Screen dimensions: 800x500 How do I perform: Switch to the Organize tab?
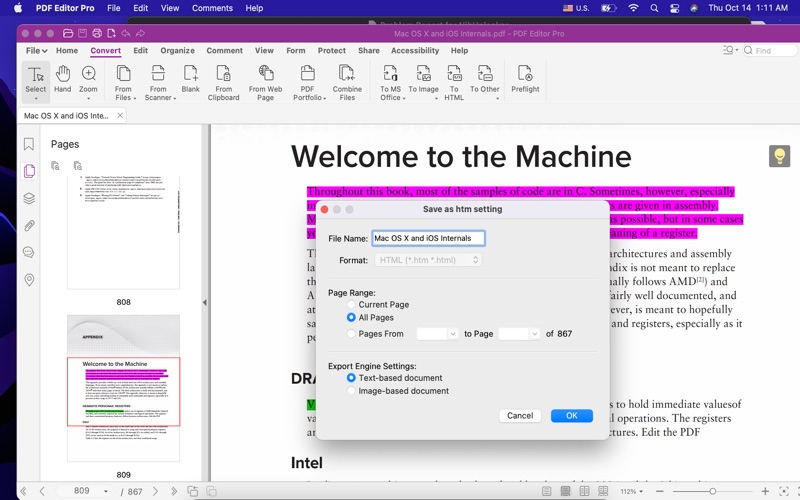click(x=178, y=51)
